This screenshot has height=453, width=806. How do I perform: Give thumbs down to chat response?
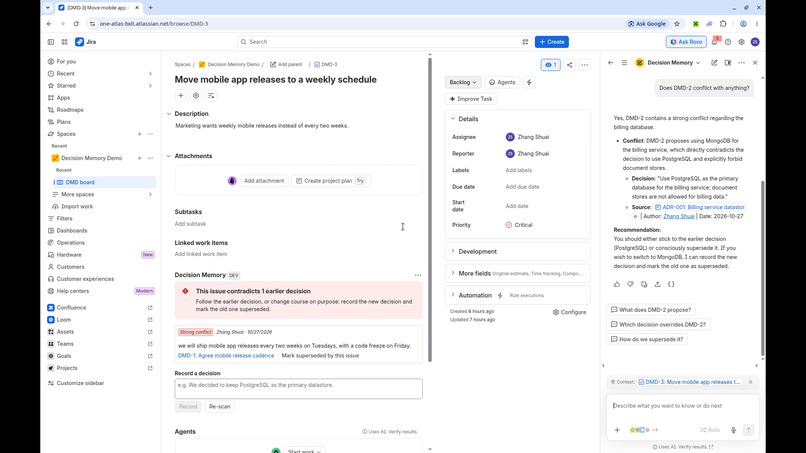[x=630, y=284]
